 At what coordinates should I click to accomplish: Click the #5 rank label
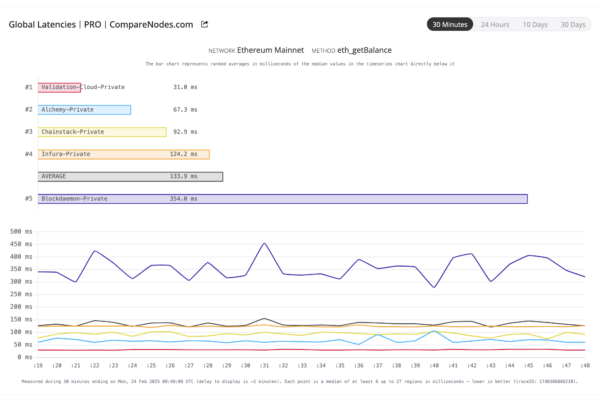click(x=29, y=199)
